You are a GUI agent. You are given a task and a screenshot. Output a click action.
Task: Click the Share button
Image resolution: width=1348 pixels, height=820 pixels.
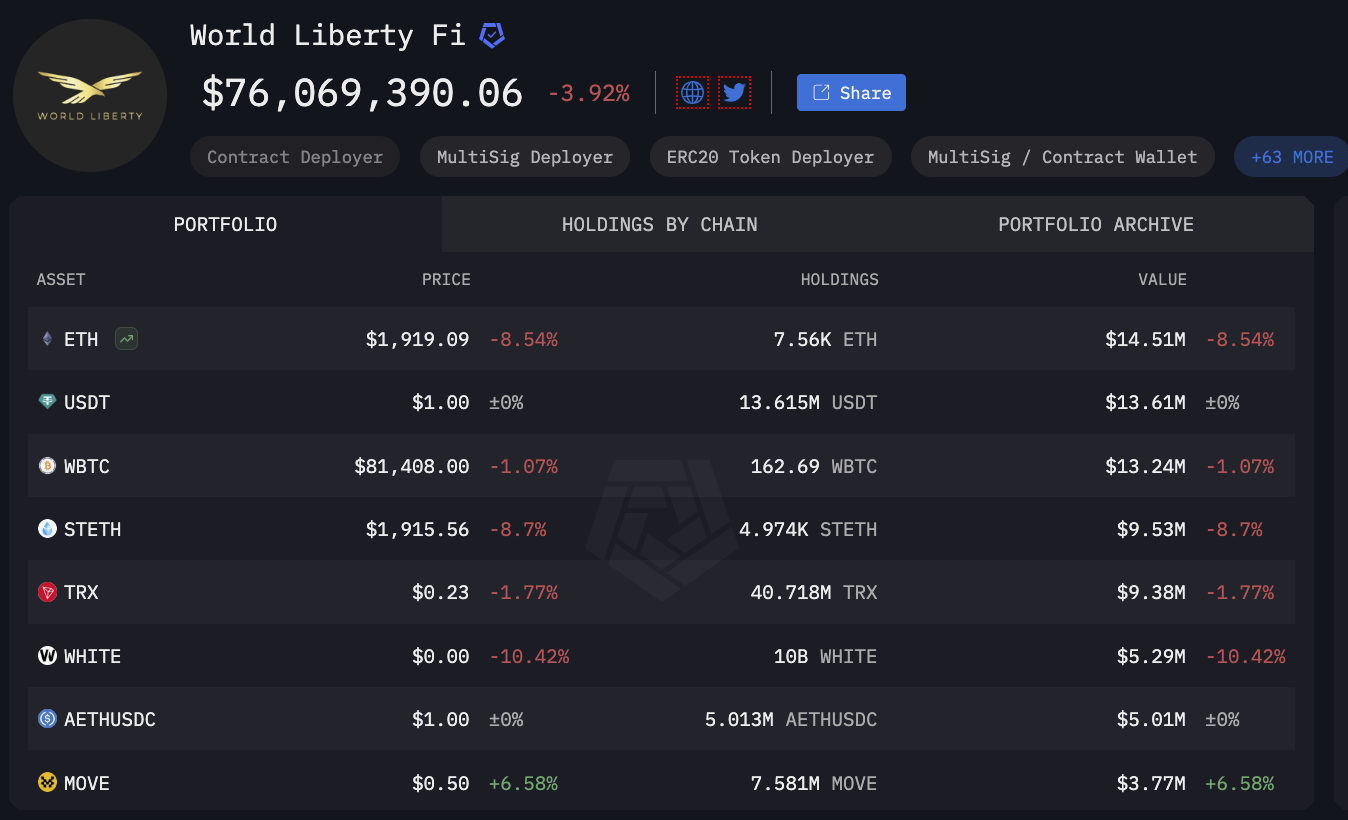pyautogui.click(x=851, y=93)
